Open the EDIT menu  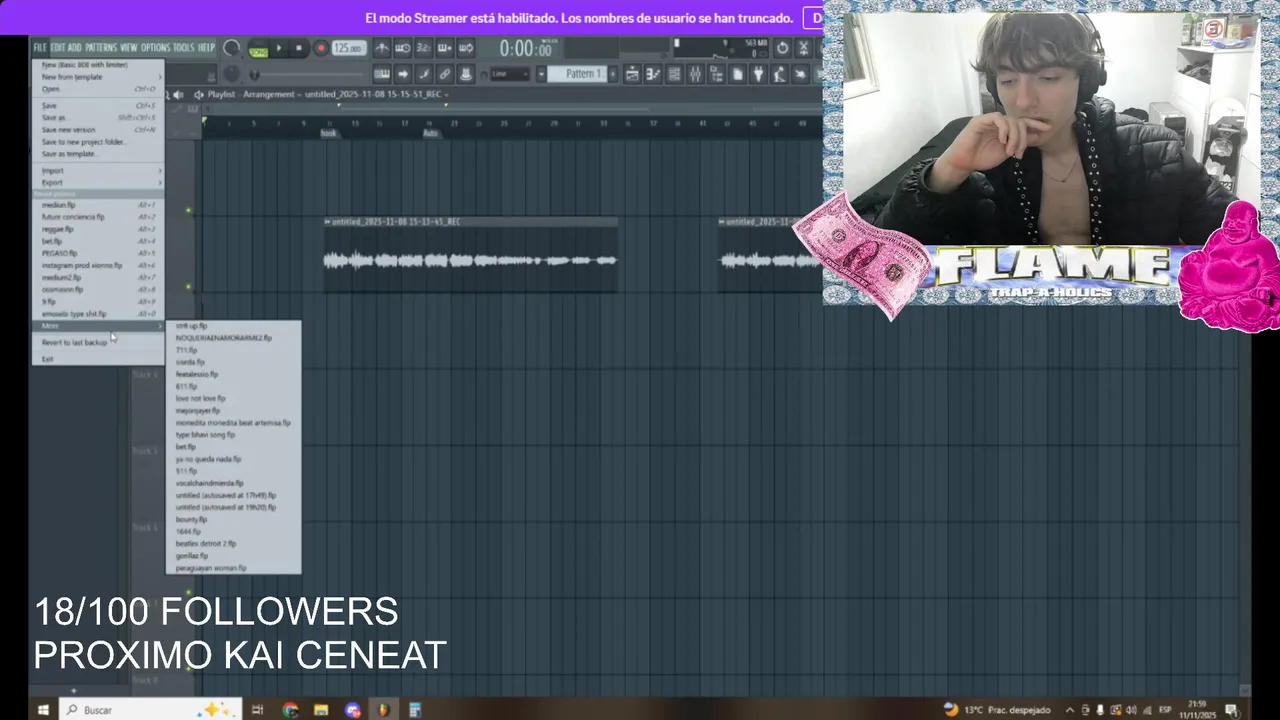tap(58, 48)
